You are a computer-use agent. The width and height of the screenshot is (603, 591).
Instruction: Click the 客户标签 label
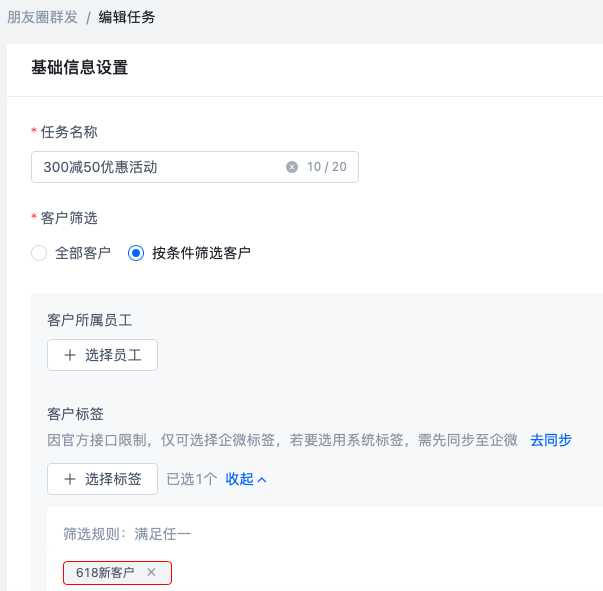(x=76, y=414)
